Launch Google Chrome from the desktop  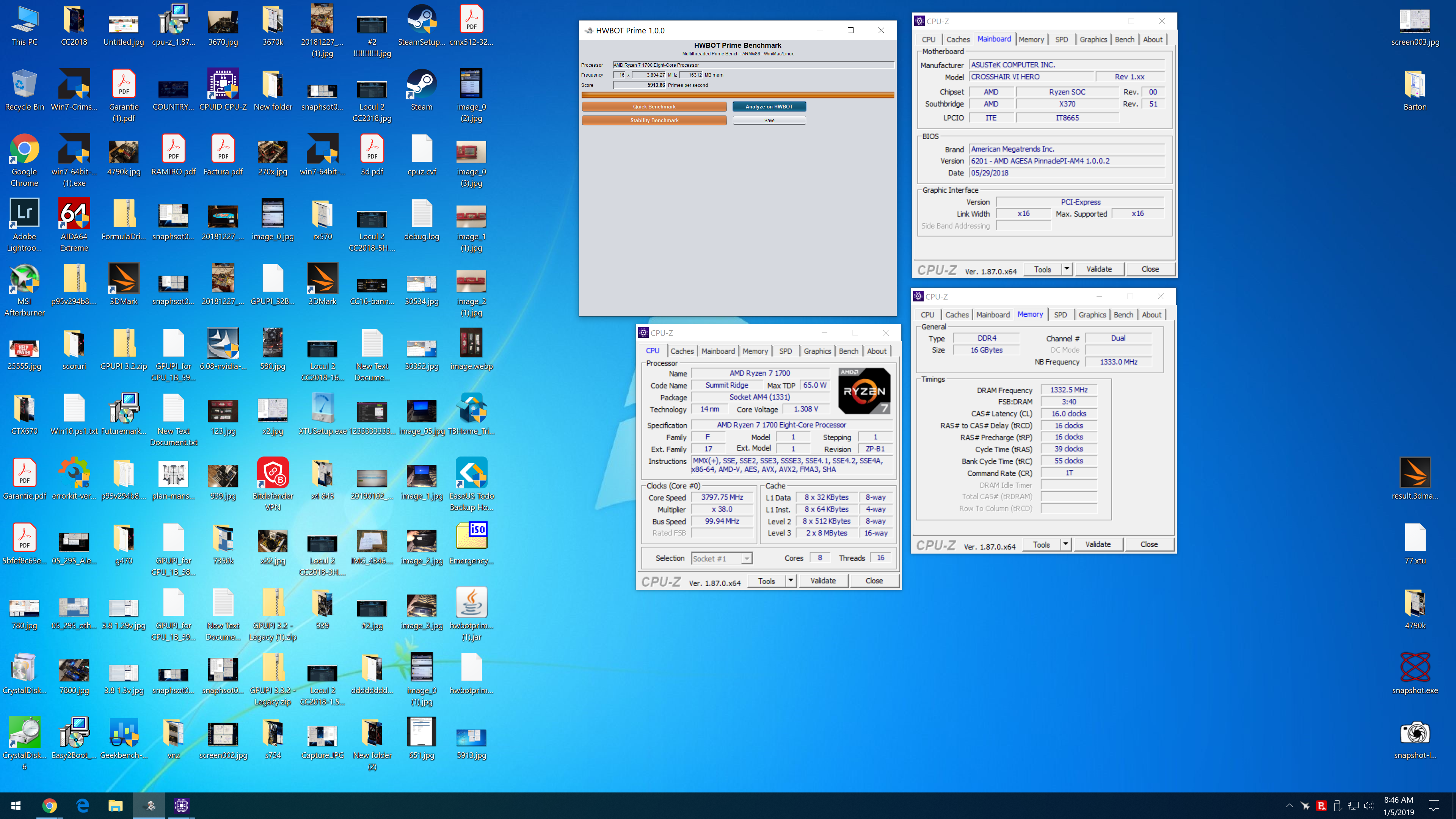(24, 161)
